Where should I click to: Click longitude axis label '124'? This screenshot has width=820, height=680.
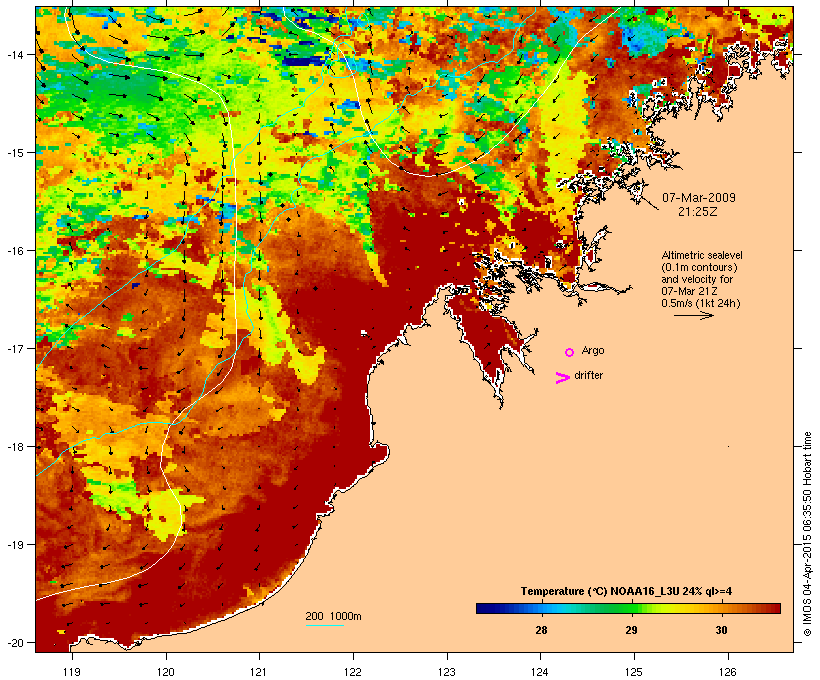click(x=540, y=672)
